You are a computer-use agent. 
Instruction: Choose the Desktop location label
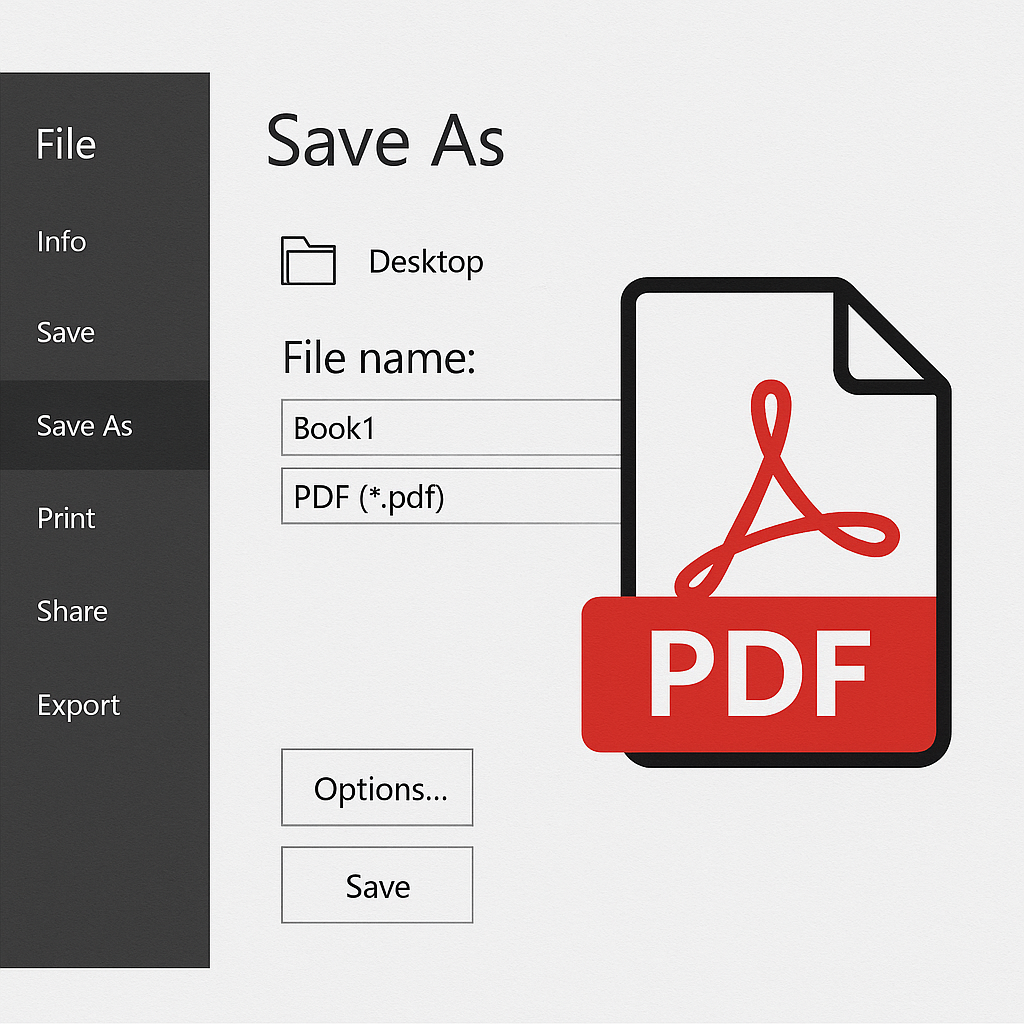pos(426,262)
